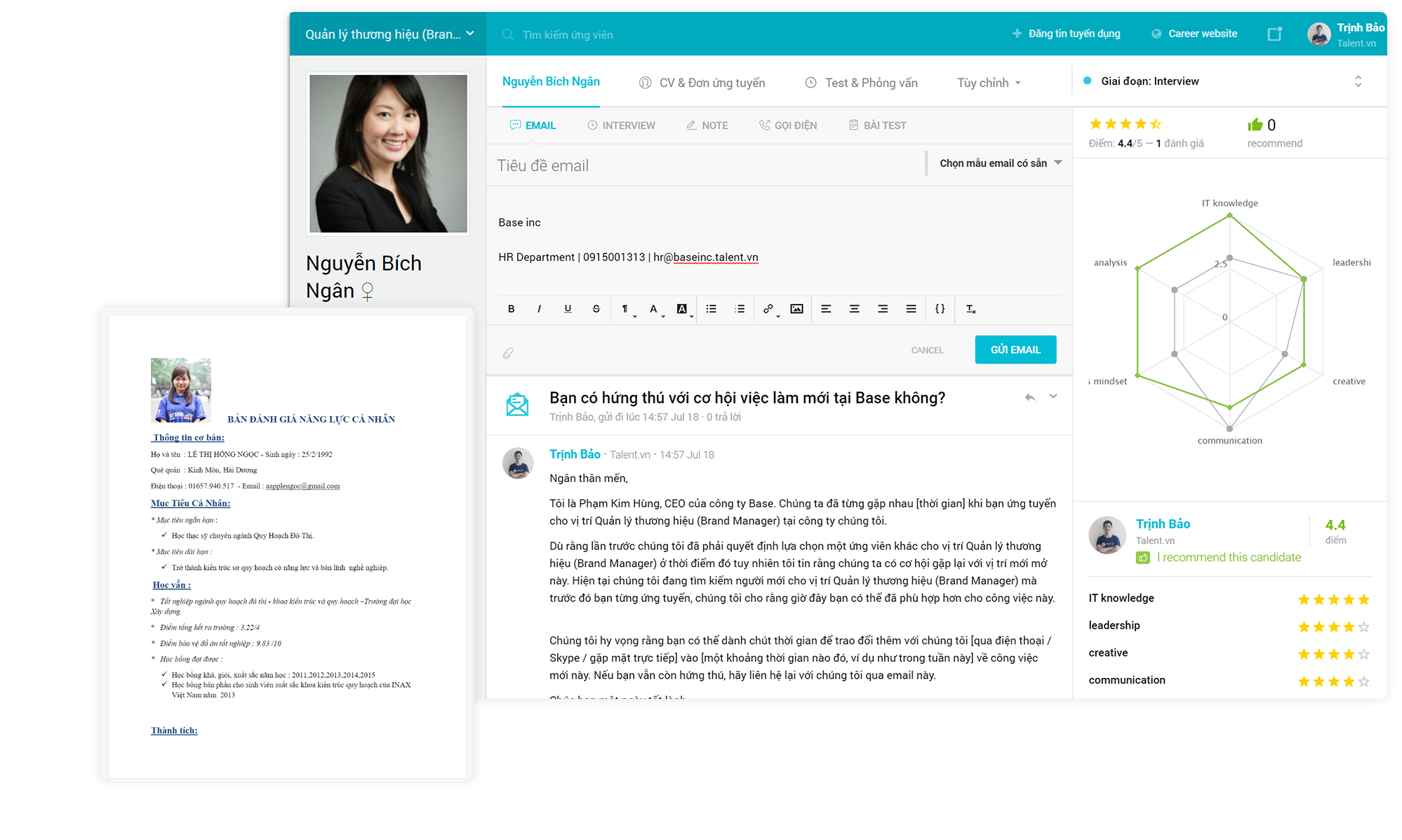
Task: Expand the Tùy chỉnh dropdown menu
Action: coord(989,83)
